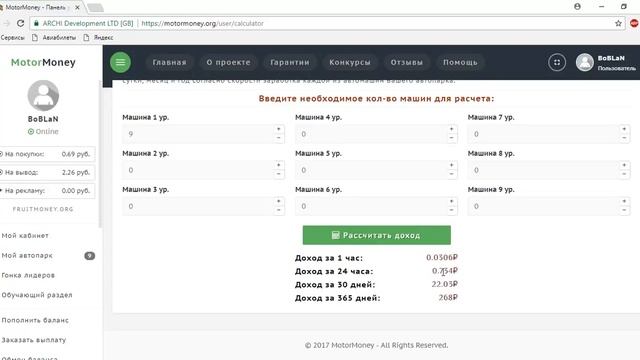Click the sidebar profile avatar picture

pos(43,96)
